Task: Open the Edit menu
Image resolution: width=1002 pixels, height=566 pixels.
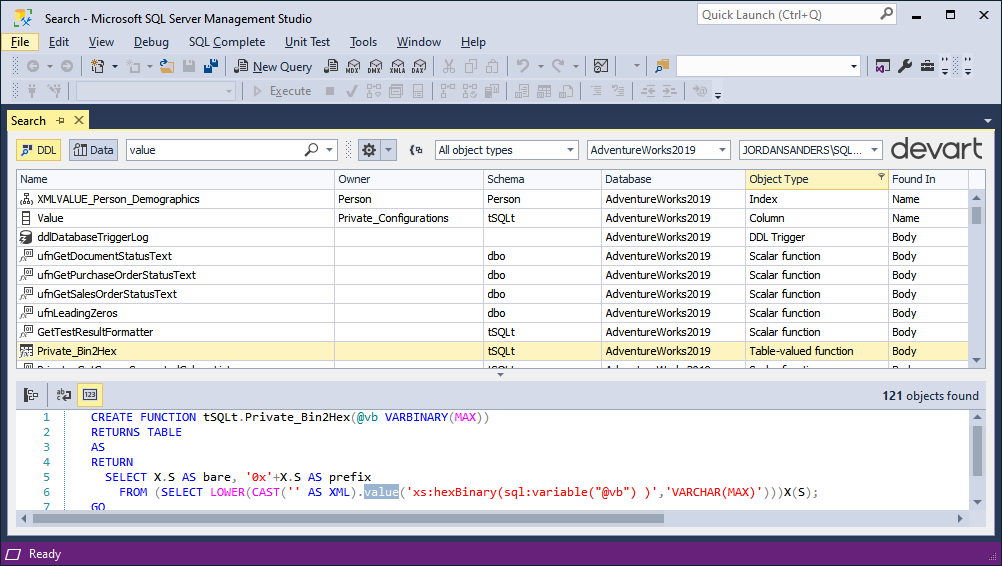Action: [59, 42]
